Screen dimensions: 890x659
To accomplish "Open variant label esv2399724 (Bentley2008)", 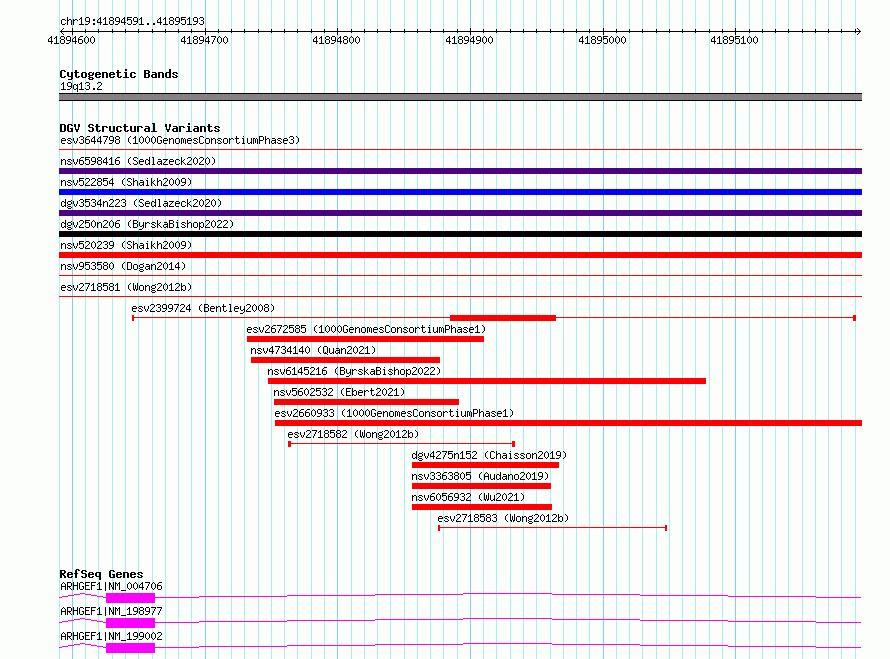I will point(203,308).
